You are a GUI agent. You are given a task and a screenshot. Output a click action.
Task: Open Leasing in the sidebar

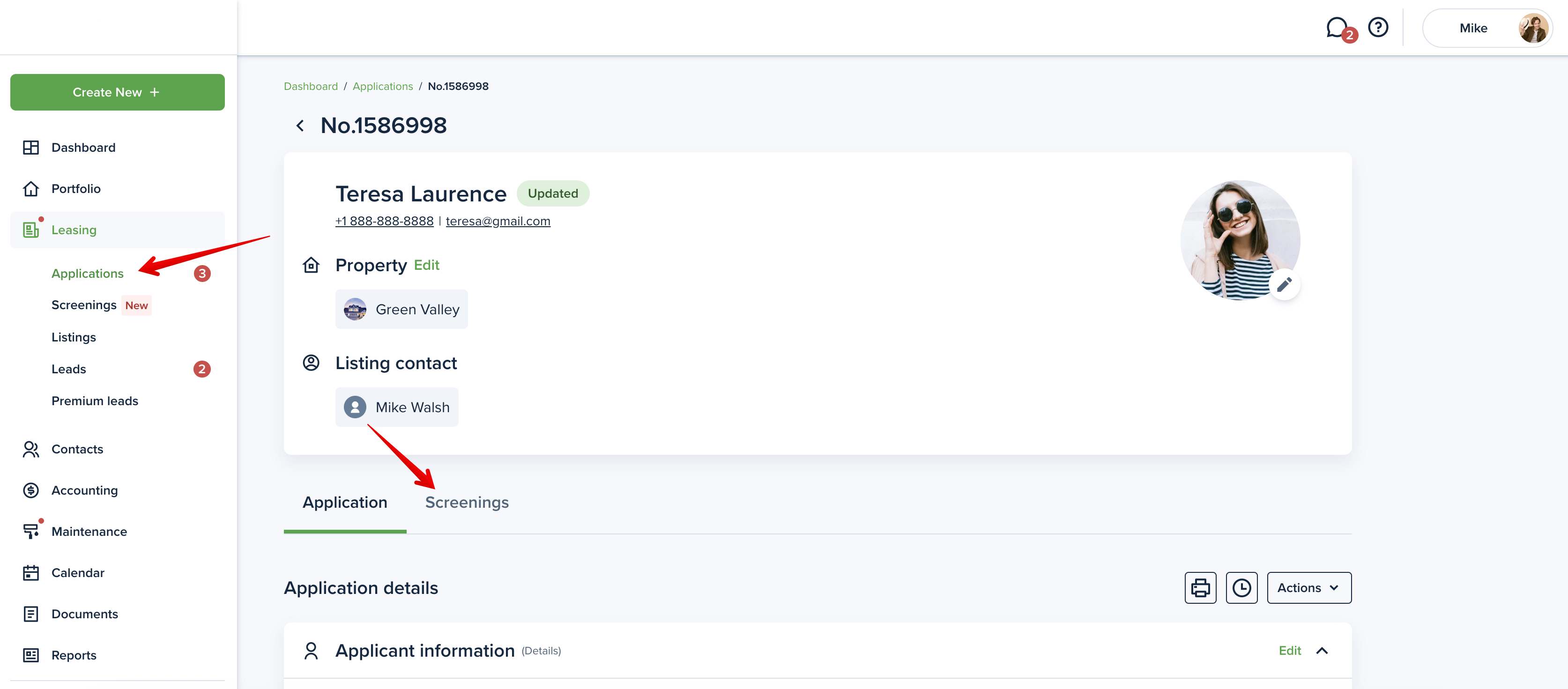118,230
